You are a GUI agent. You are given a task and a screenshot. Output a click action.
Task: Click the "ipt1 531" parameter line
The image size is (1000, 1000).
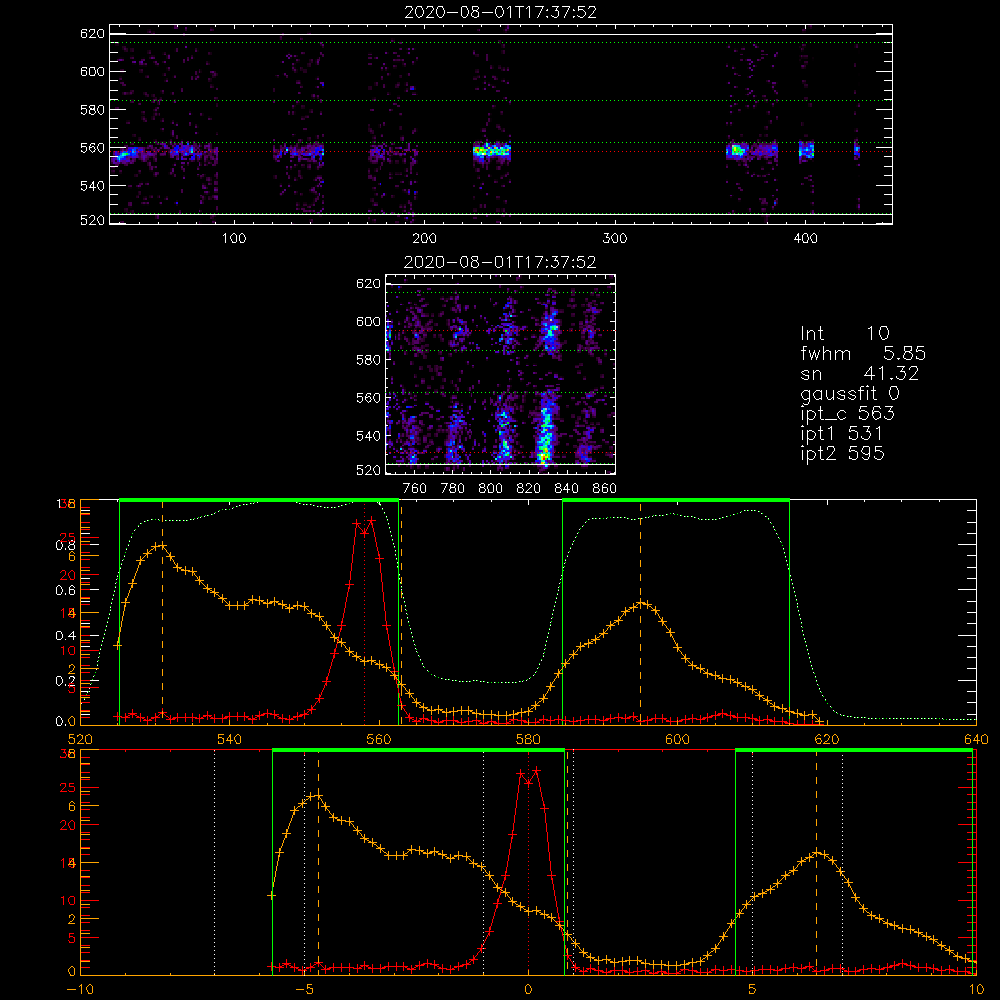tap(842, 434)
